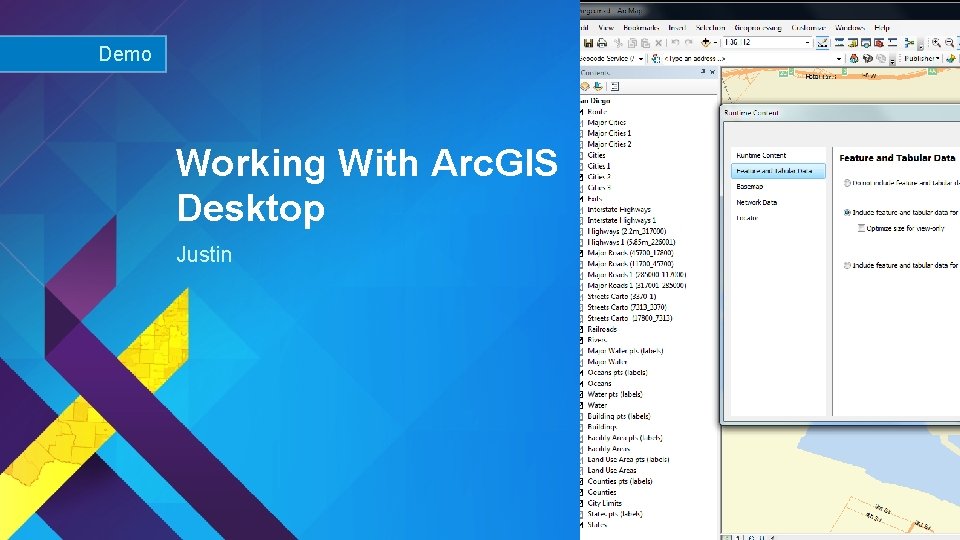Click the icon right of Publisher menu
The width and height of the screenshot is (960, 540).
(x=950, y=59)
